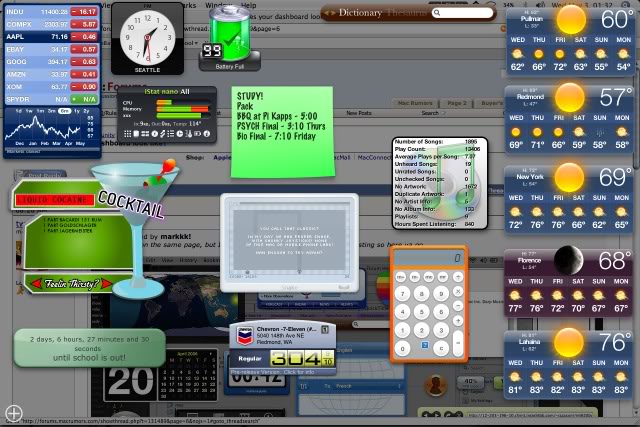
Task: Click the green STUDY sticky note
Action: click(282, 131)
